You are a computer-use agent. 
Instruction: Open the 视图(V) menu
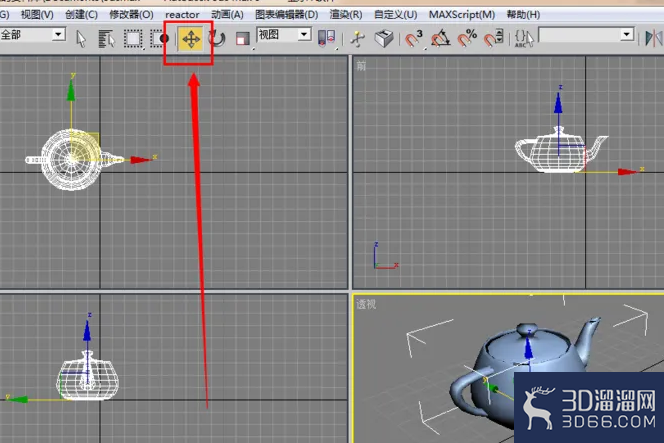pyautogui.click(x=37, y=15)
